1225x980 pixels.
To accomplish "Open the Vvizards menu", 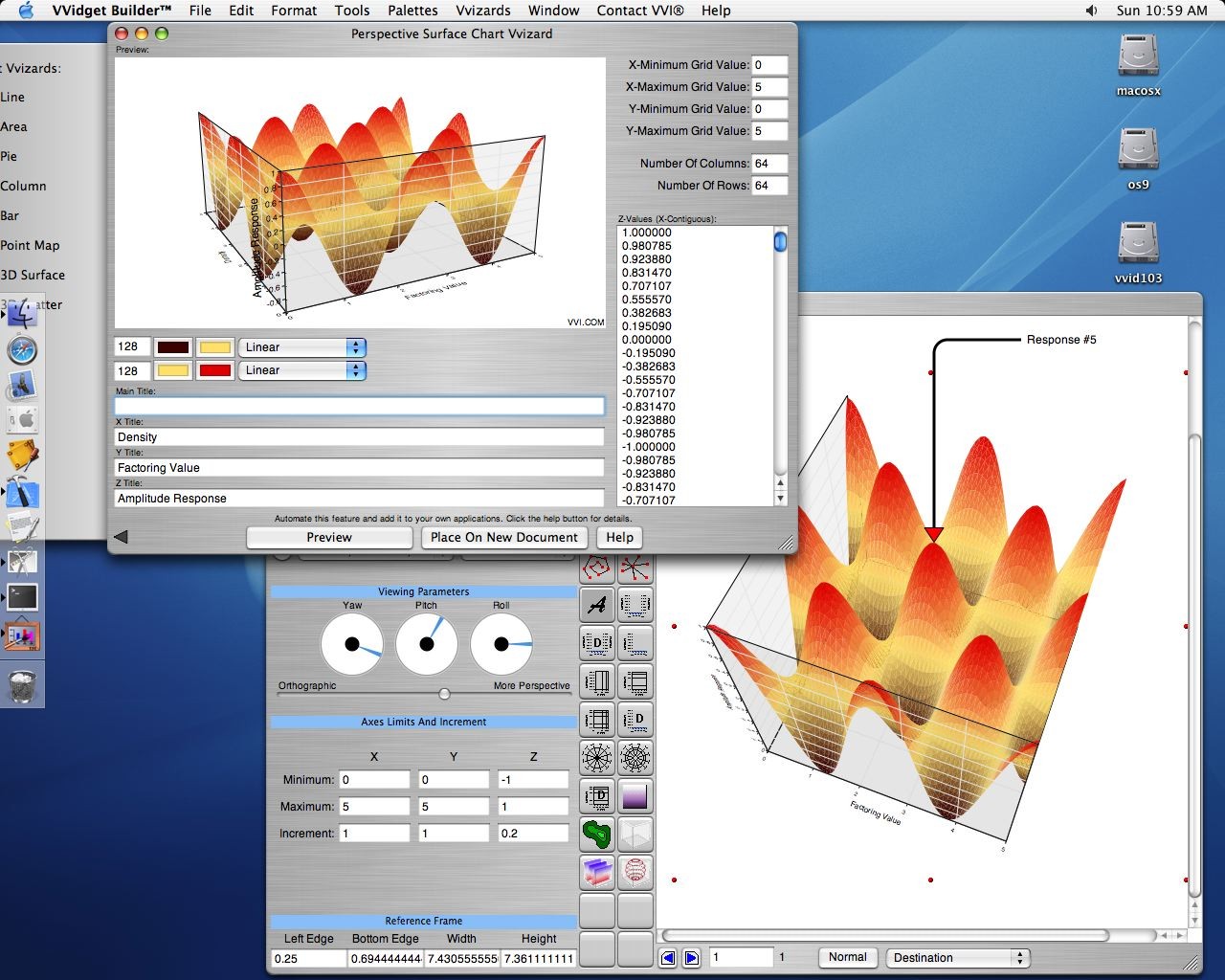I will [482, 11].
